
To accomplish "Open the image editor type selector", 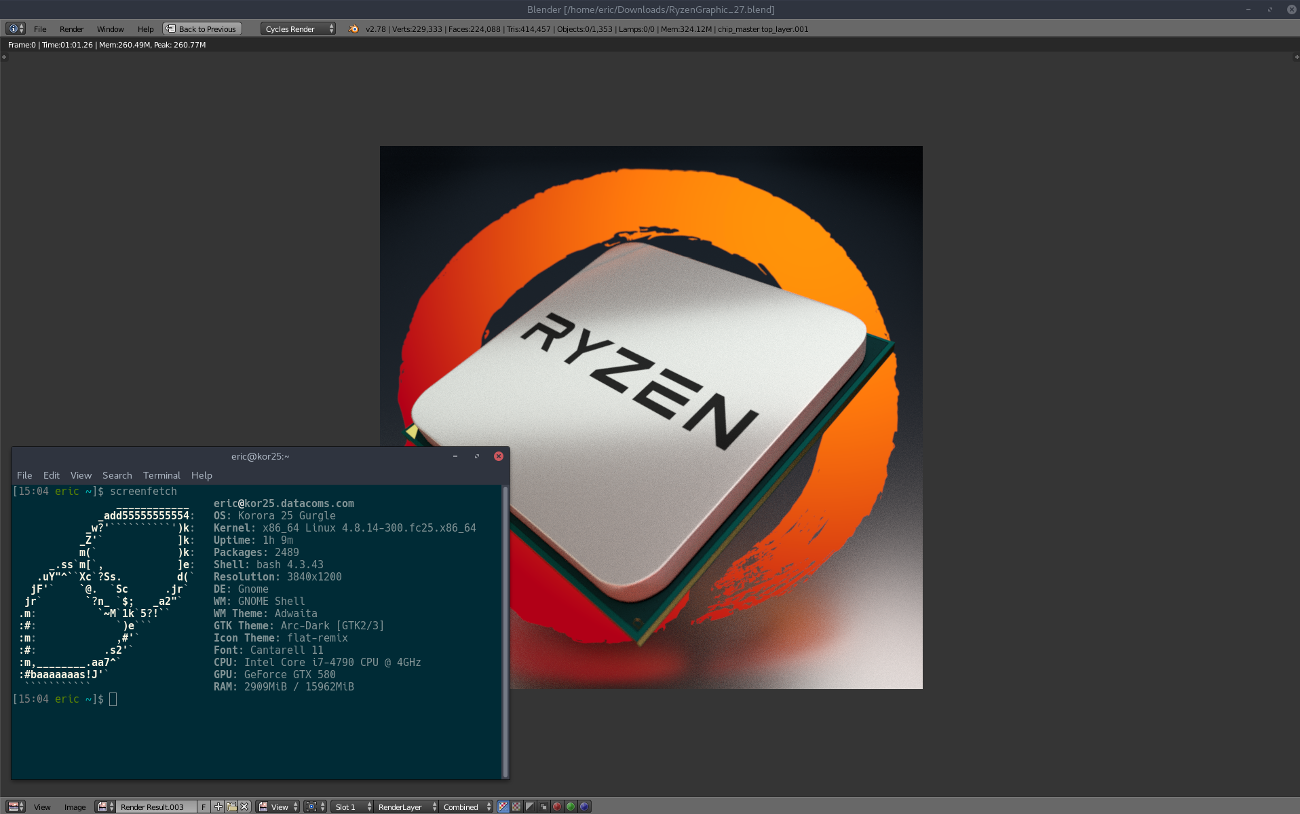I will point(16,807).
